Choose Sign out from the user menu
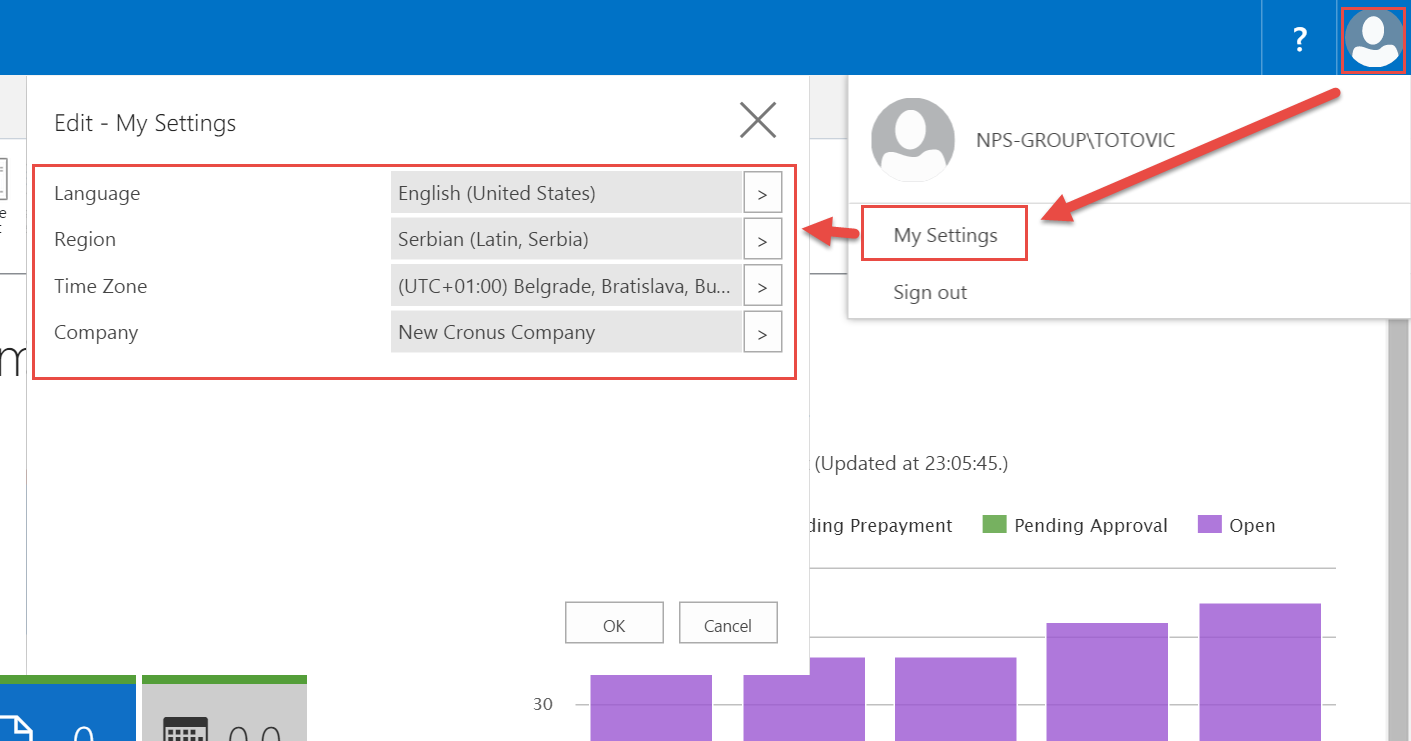Screen dimensions: 1411x741 click(x=930, y=292)
